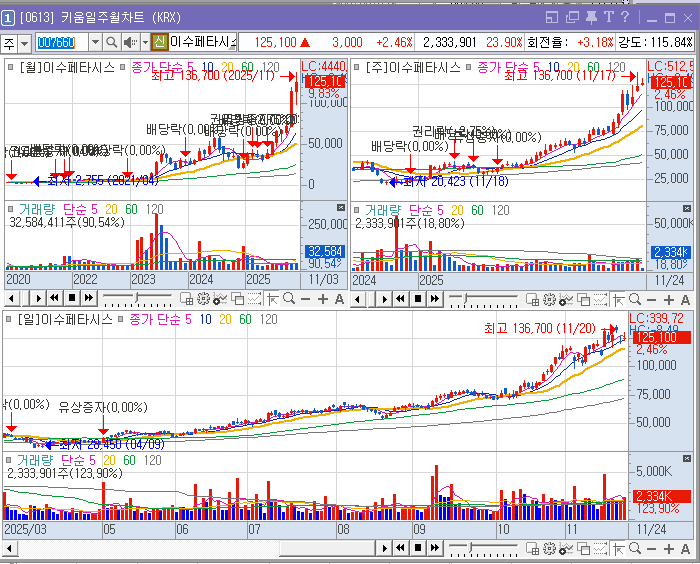This screenshot has width=700, height=564.
Task: Open monthly chart settings gear
Action: 203,299
